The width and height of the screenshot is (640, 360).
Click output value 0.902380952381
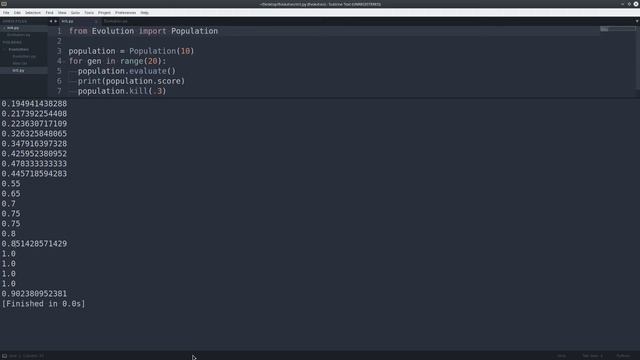click(x=34, y=294)
